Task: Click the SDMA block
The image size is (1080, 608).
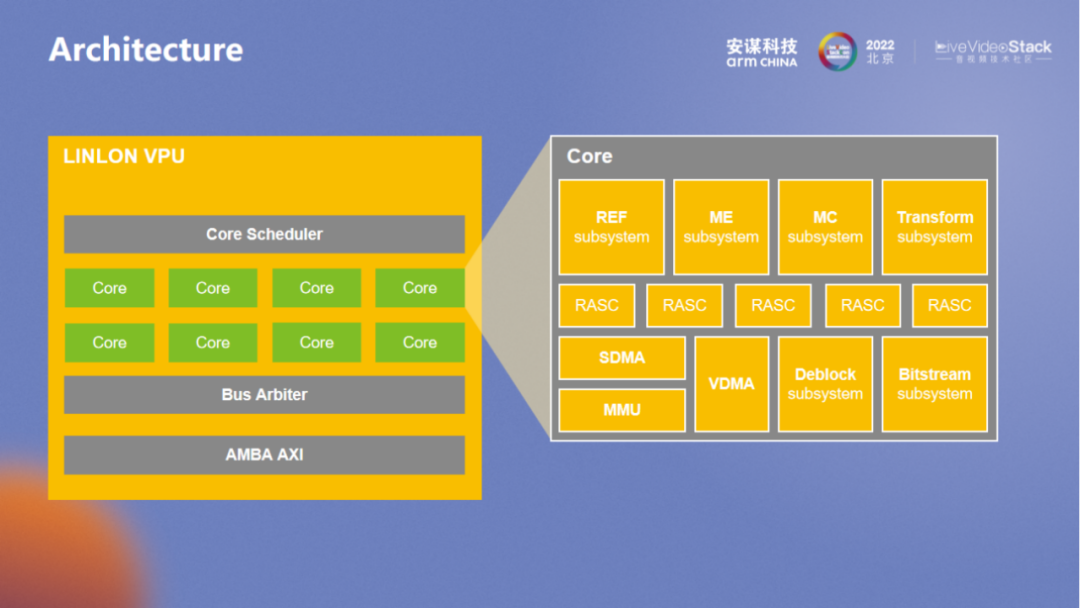Action: [622, 358]
